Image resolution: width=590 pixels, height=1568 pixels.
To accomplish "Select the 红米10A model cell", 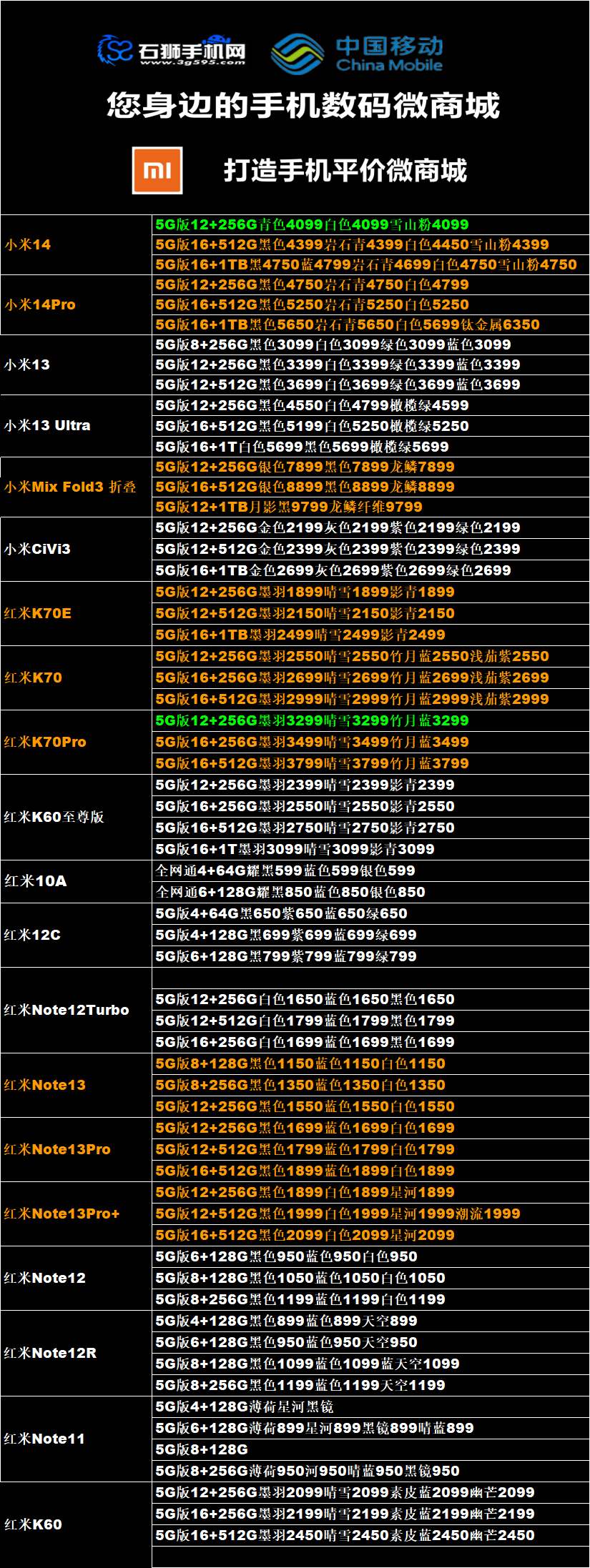I will click(77, 881).
